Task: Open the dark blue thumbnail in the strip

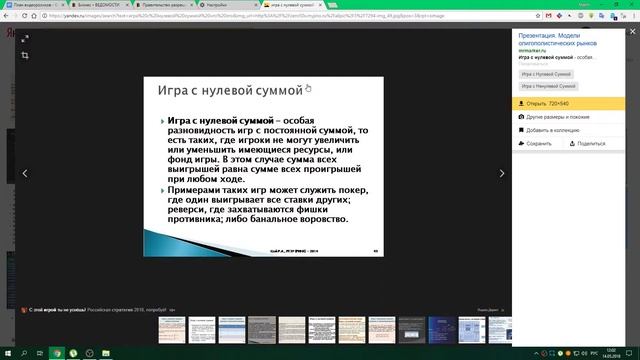Action: [442, 330]
